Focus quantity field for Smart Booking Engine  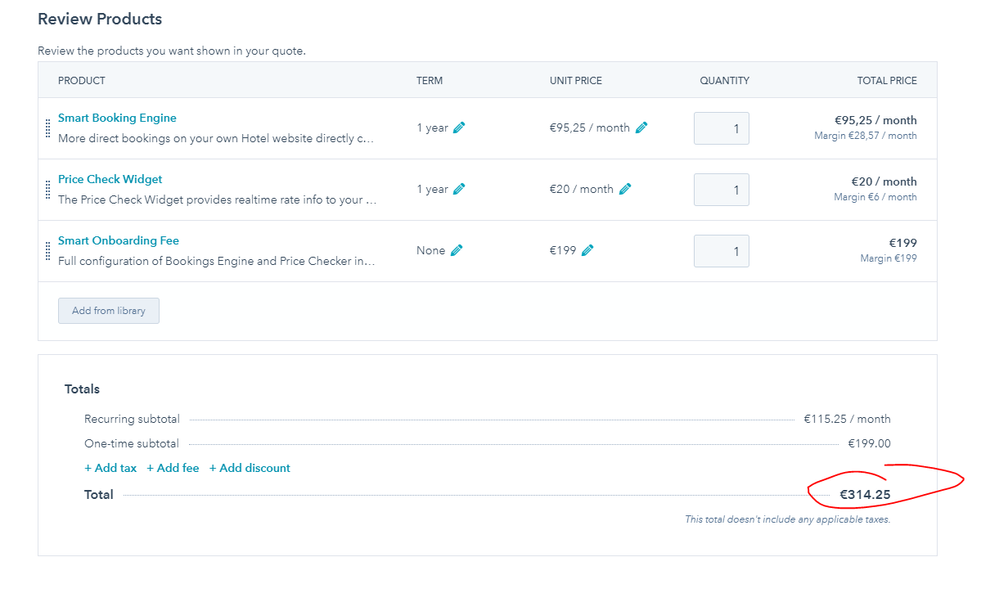[x=721, y=128]
